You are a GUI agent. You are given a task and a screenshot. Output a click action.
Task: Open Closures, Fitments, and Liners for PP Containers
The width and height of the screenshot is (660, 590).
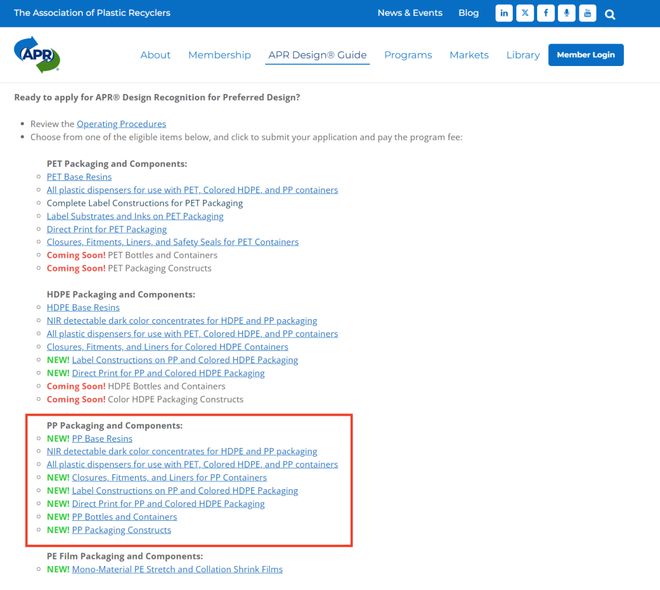(169, 478)
